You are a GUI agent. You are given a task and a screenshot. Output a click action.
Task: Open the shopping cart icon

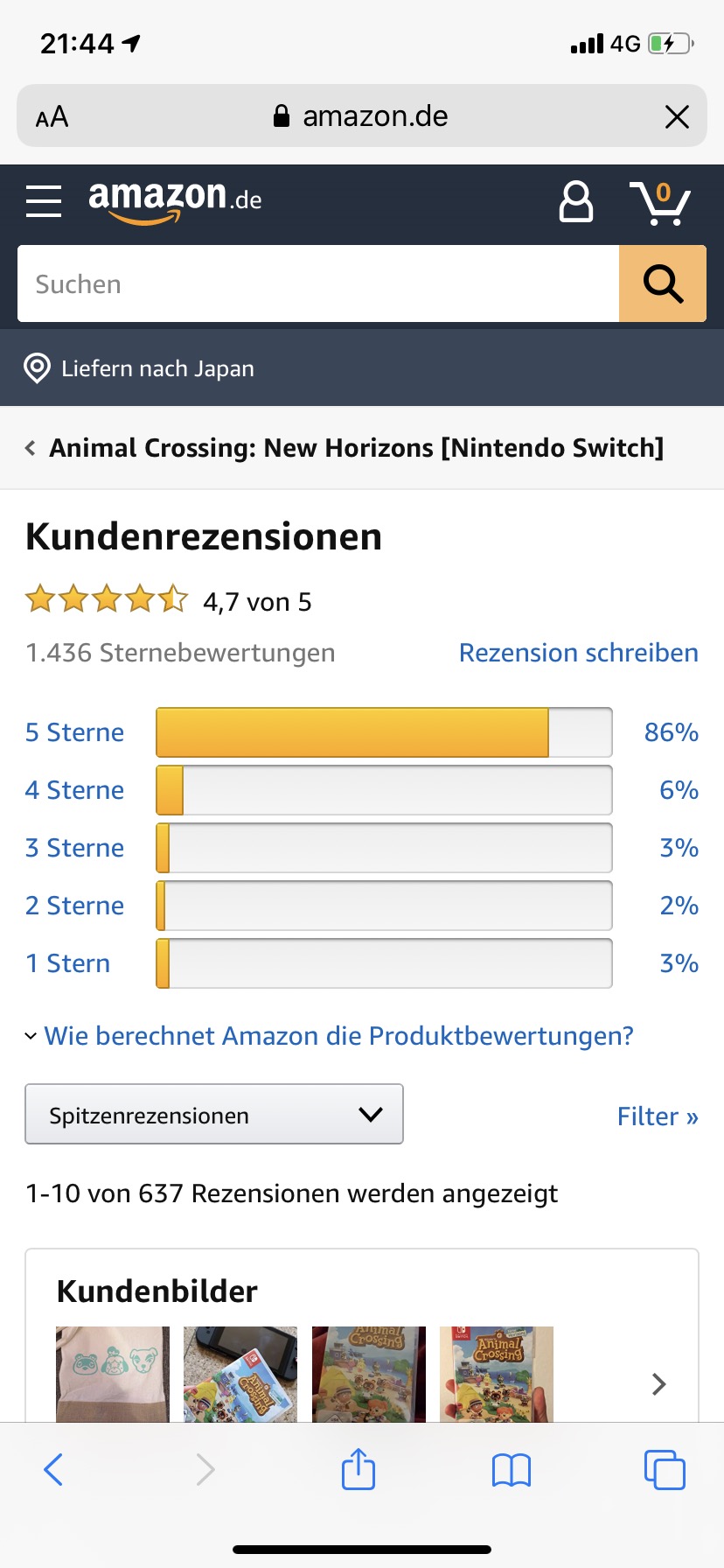tap(660, 203)
